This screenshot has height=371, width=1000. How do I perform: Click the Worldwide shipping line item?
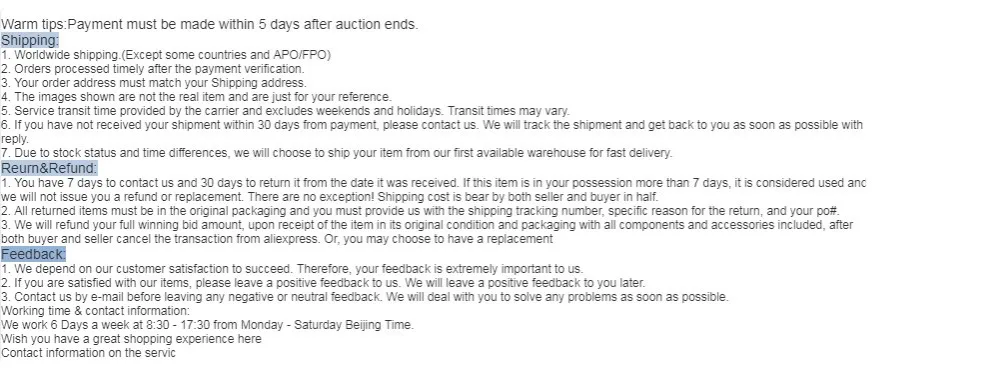click(x=166, y=55)
